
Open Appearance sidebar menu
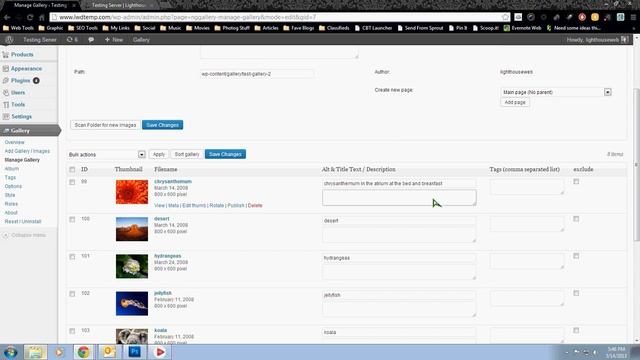[26, 69]
